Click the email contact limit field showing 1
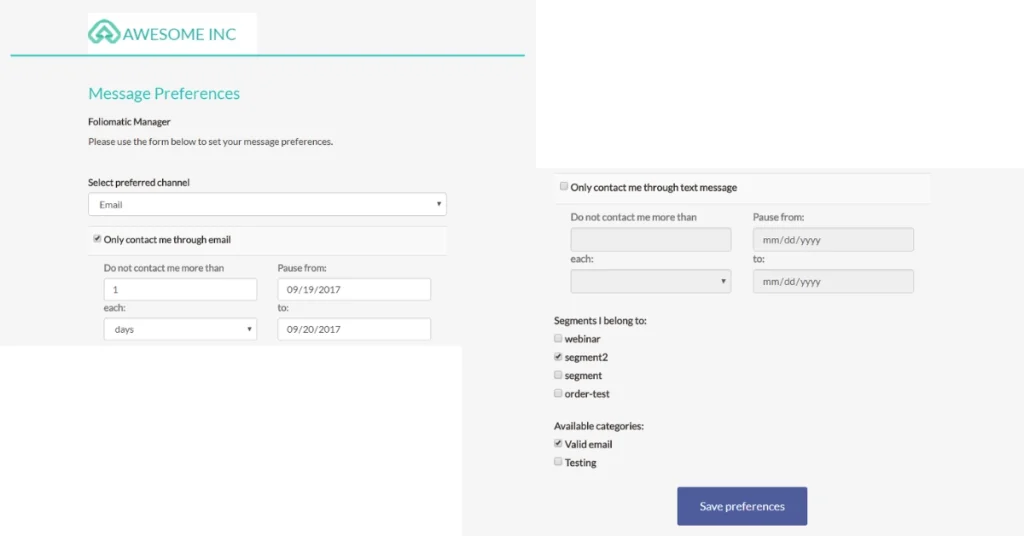The width and height of the screenshot is (1024, 536). click(x=180, y=289)
